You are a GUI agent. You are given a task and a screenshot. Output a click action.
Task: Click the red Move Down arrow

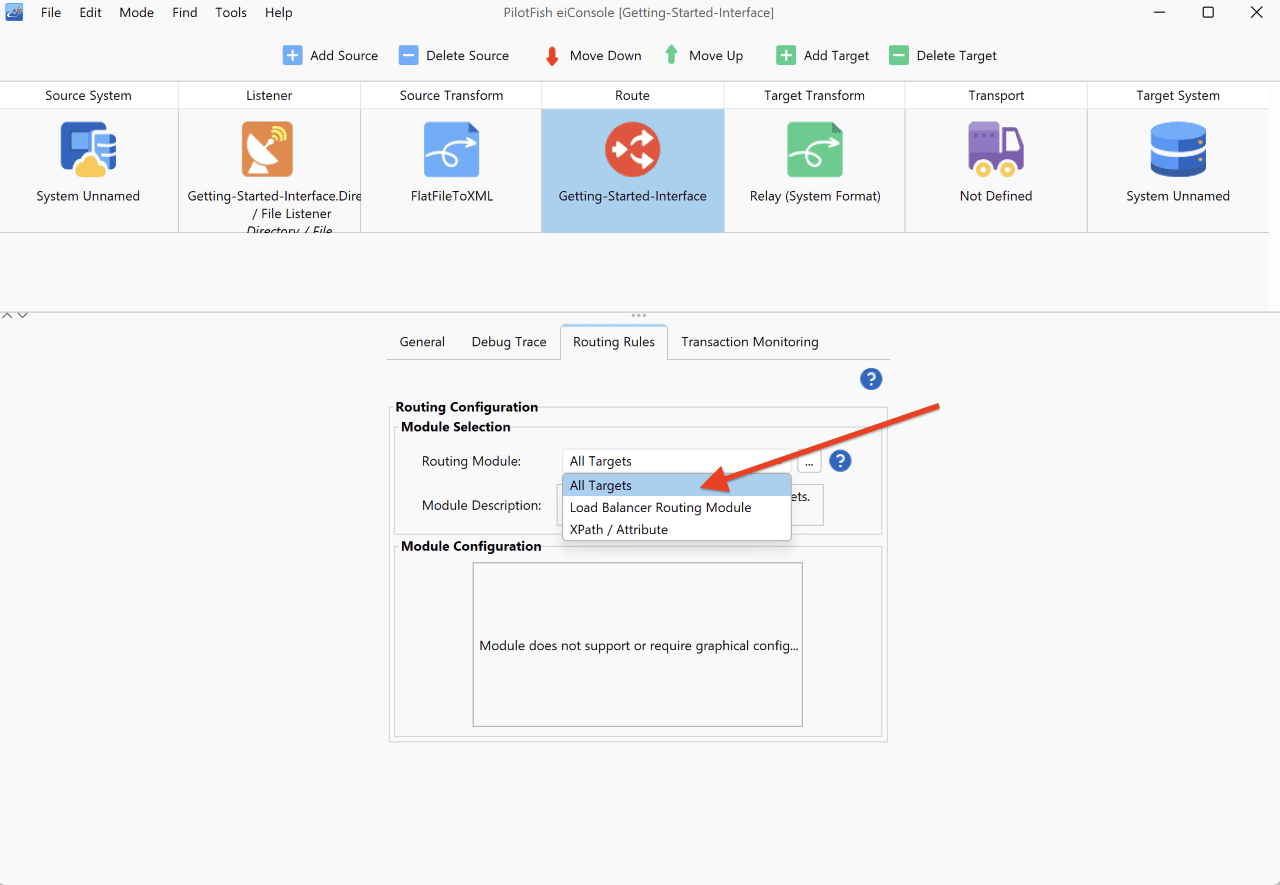[552, 56]
